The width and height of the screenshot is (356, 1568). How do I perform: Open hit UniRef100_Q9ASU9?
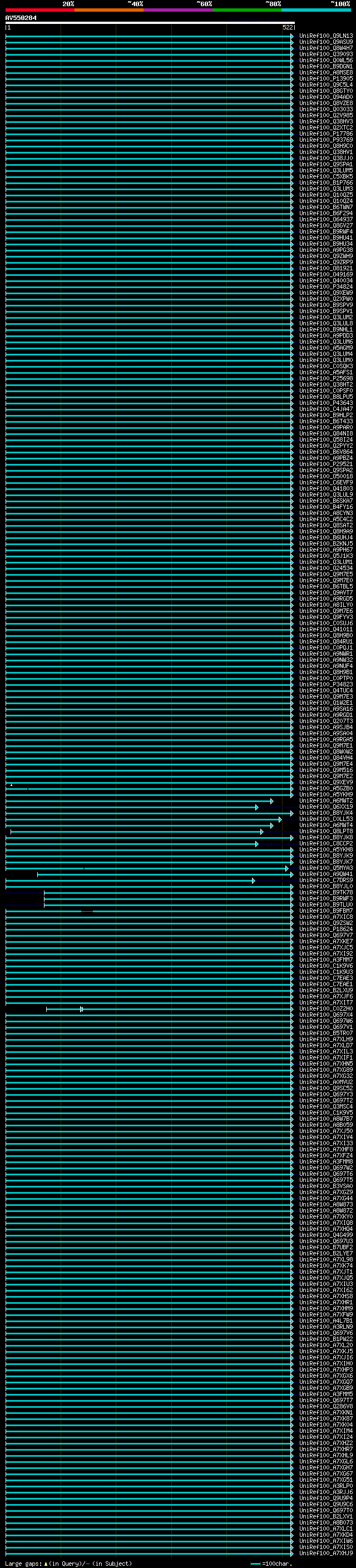[x=325, y=42]
